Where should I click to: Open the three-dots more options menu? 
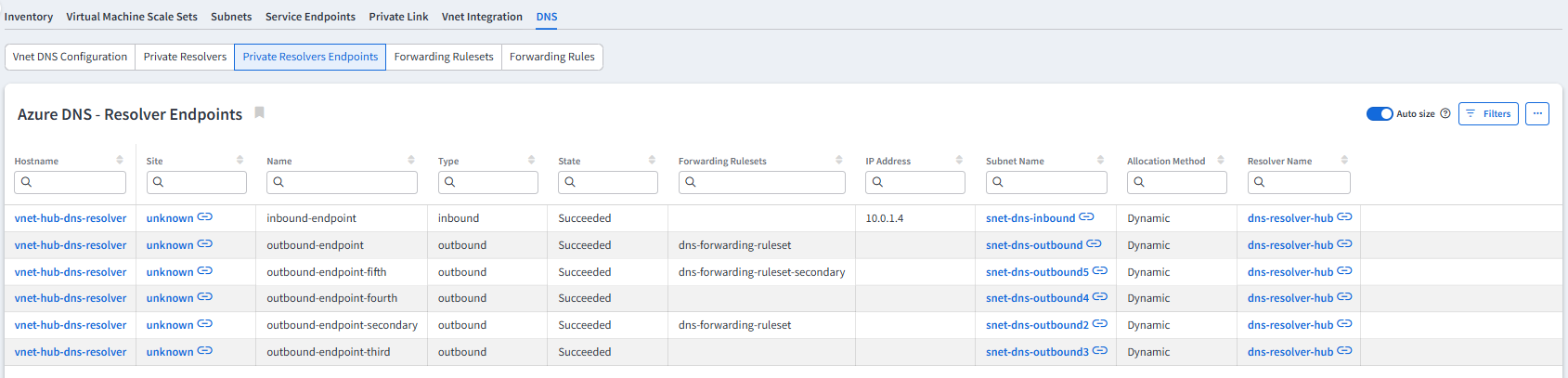(1536, 113)
